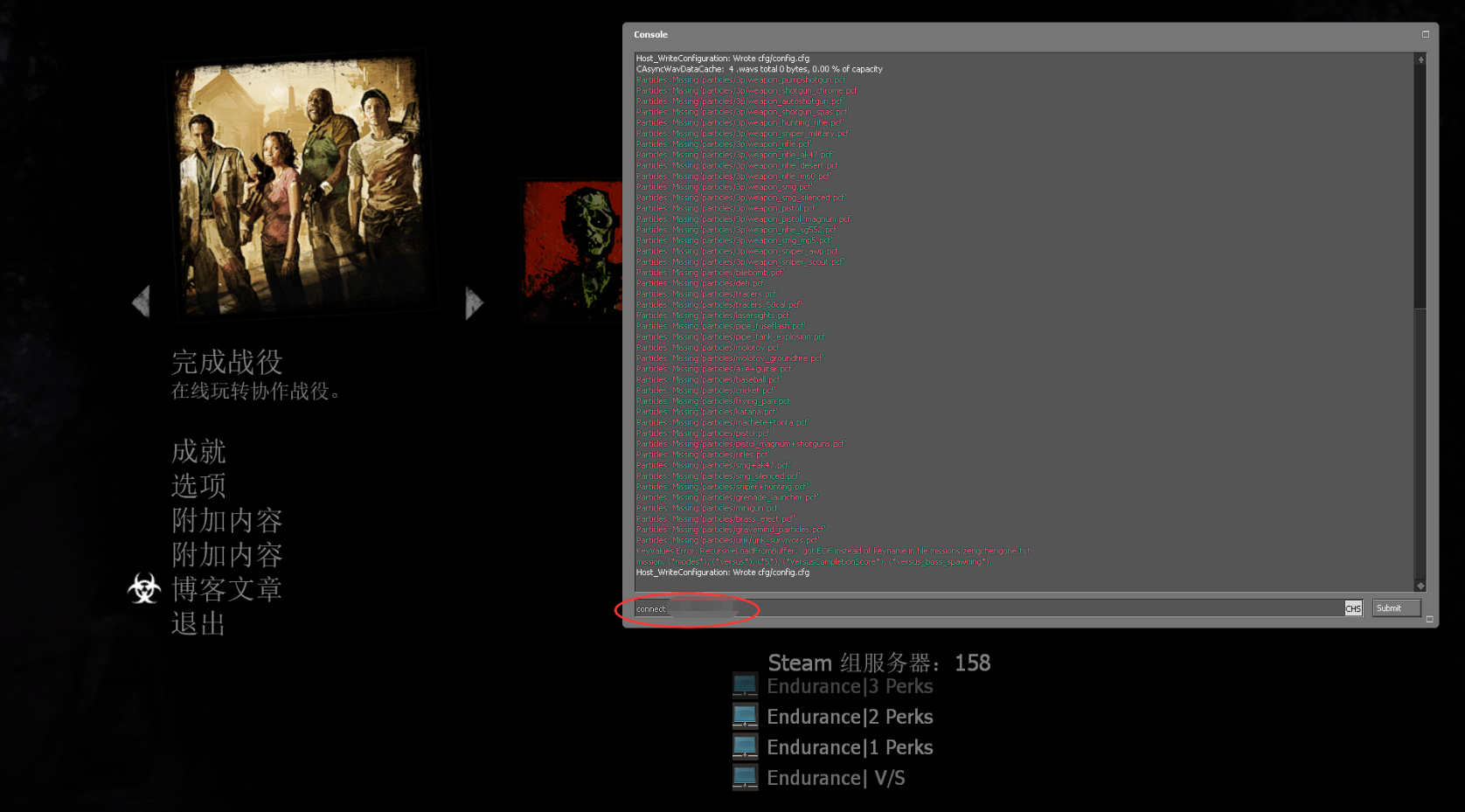
Task: Go to next game mode with right arrow
Action: click(x=474, y=302)
